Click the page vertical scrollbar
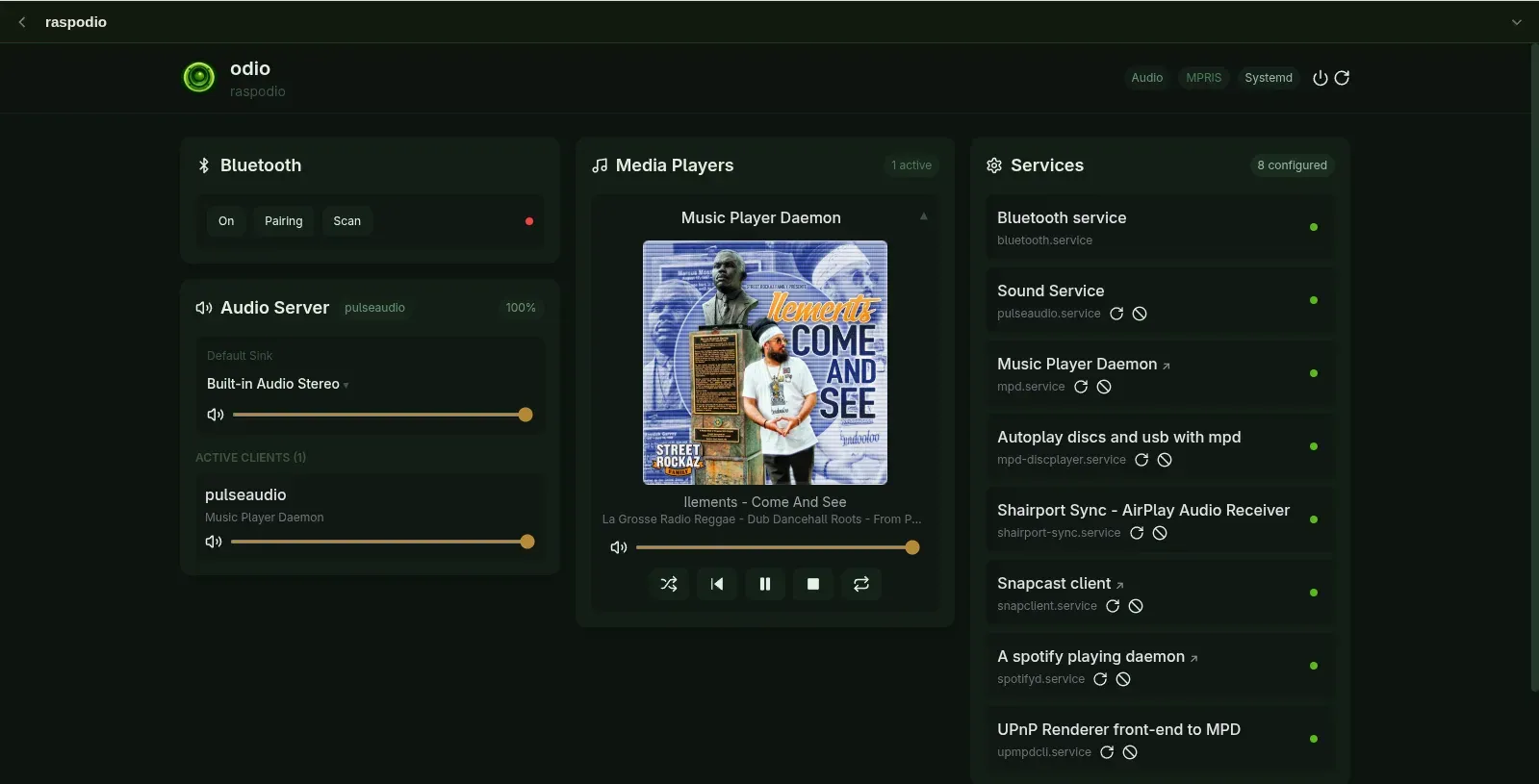Viewport: 1539px width, 784px height. pos(1534,367)
